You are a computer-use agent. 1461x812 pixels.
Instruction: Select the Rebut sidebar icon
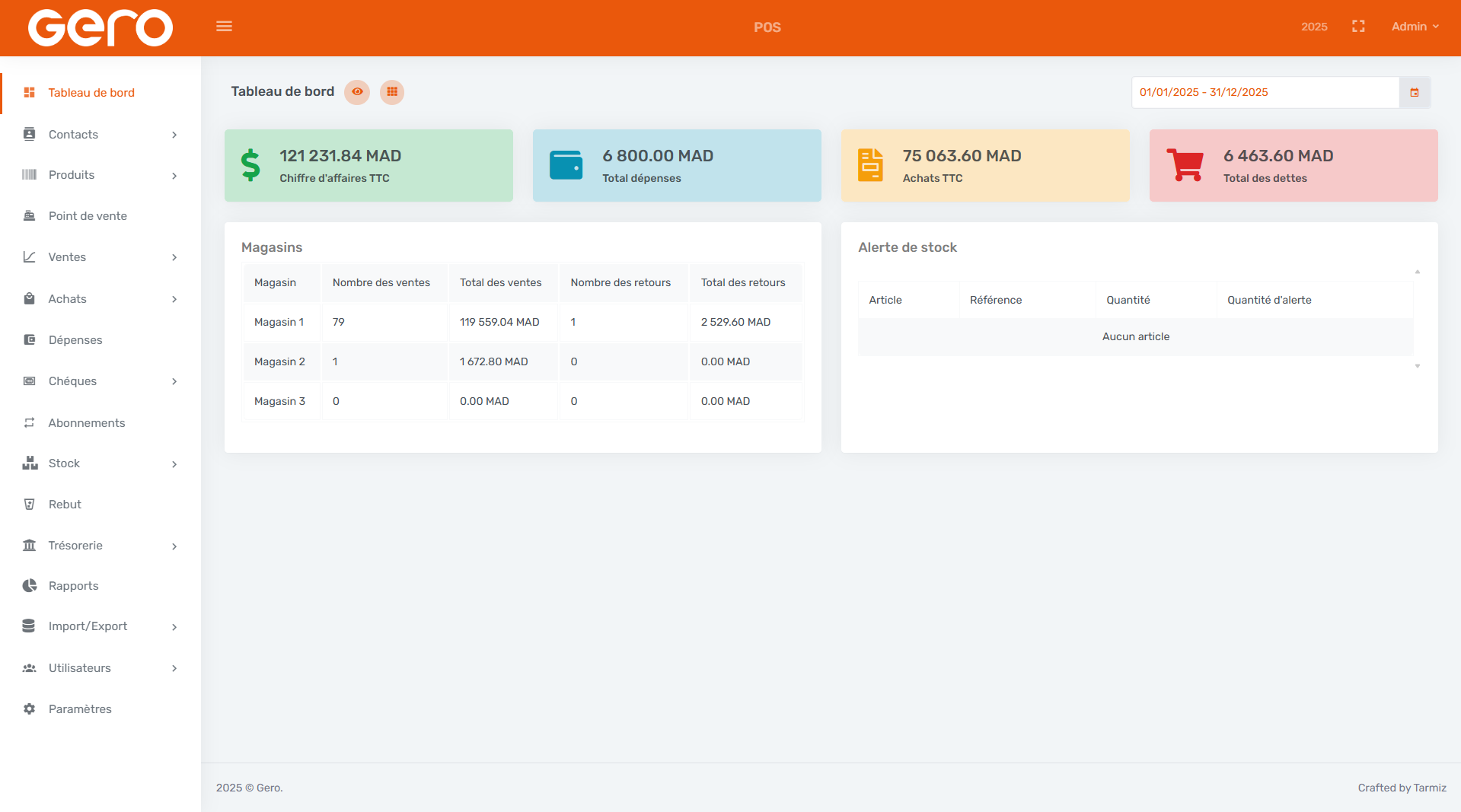point(29,504)
